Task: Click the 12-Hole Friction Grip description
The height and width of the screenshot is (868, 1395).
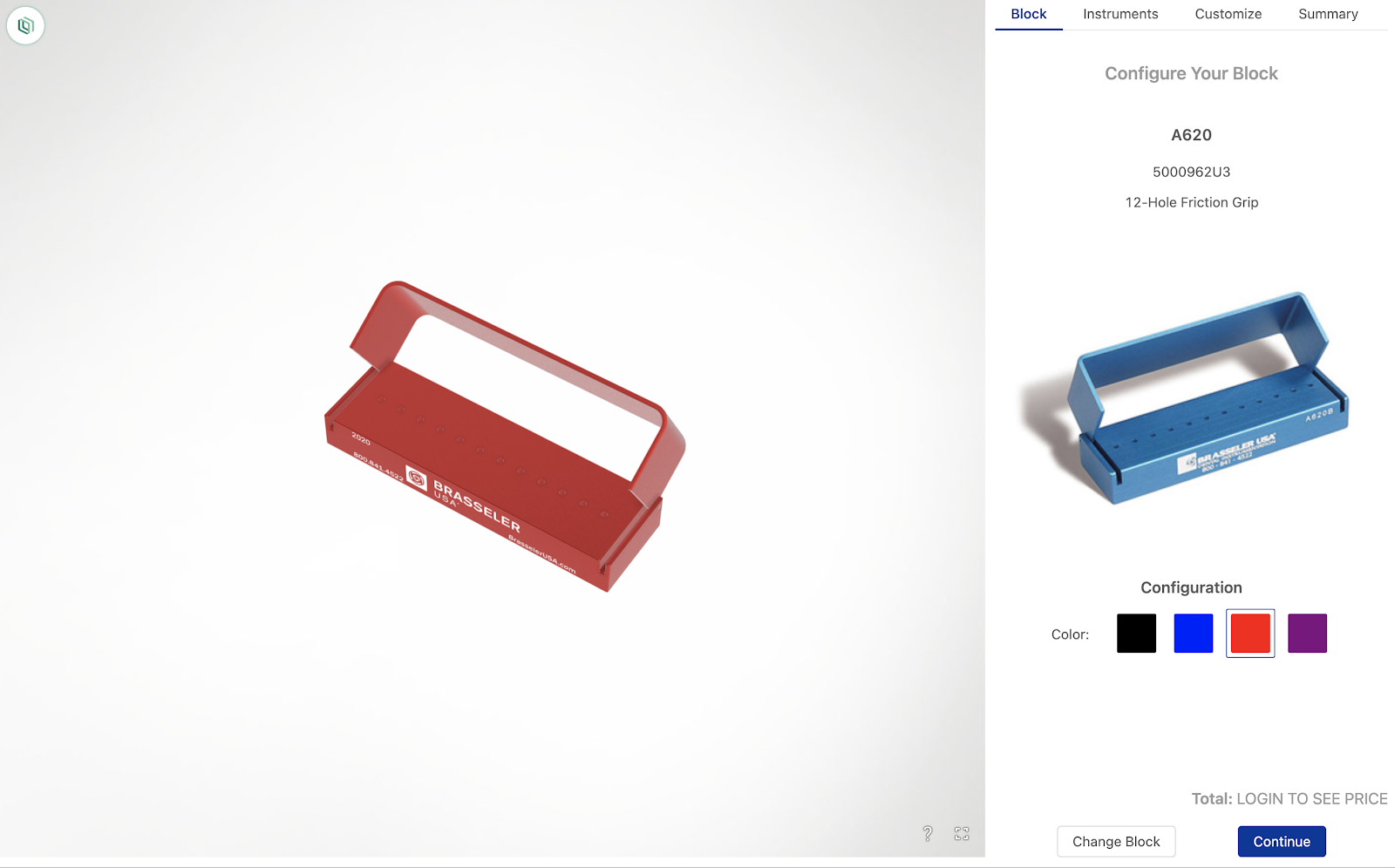Action: 1191,202
